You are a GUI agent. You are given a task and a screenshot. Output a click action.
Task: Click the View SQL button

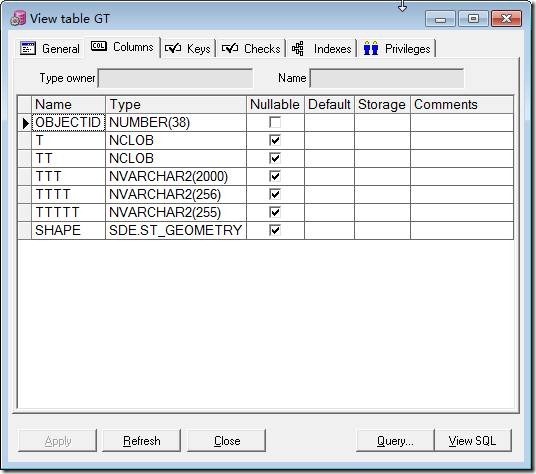(x=473, y=441)
